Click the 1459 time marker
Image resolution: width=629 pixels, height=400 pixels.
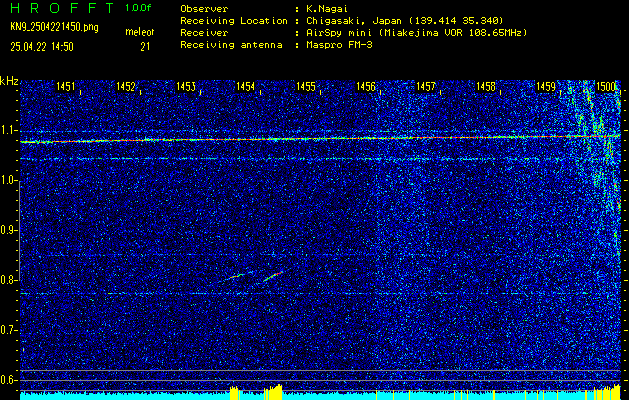pos(546,86)
